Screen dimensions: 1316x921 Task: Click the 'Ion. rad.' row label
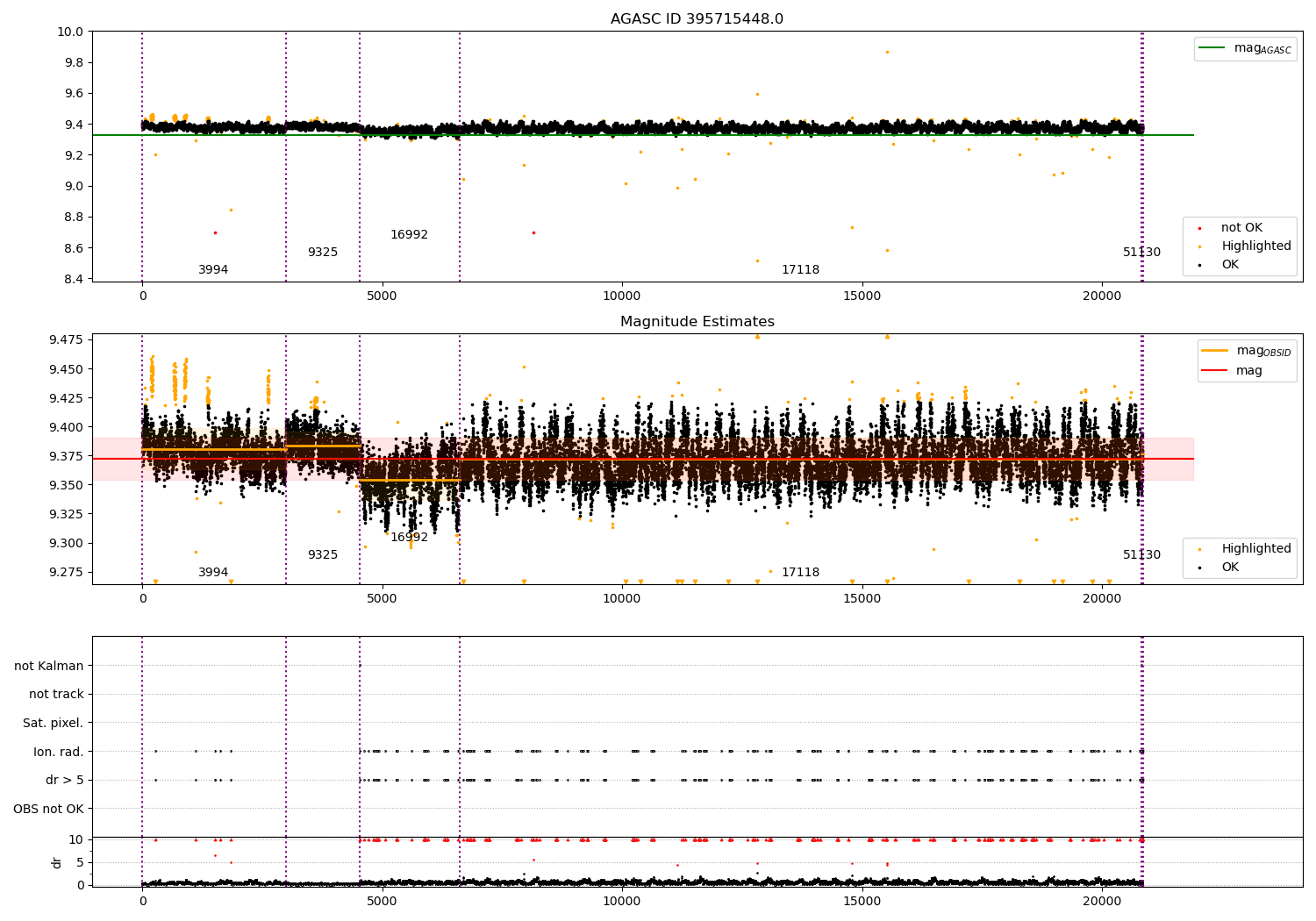pos(59,752)
